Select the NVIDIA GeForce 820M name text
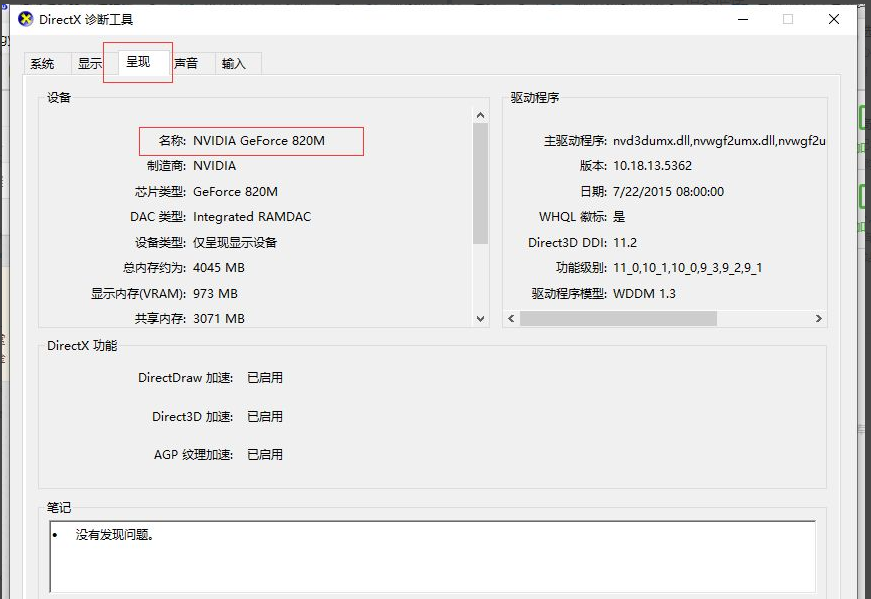Viewport: 871px width, 599px height. point(258,141)
